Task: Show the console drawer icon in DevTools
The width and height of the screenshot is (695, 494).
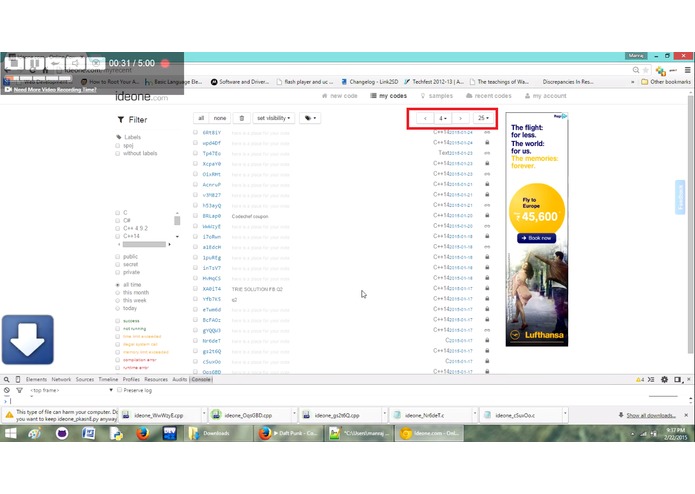Action: (651, 380)
